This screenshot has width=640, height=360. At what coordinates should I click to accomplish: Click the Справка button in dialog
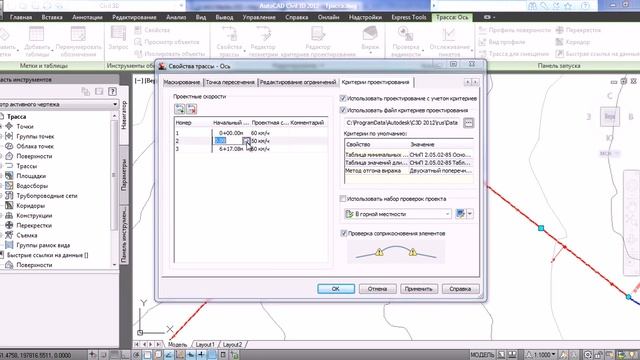point(460,289)
